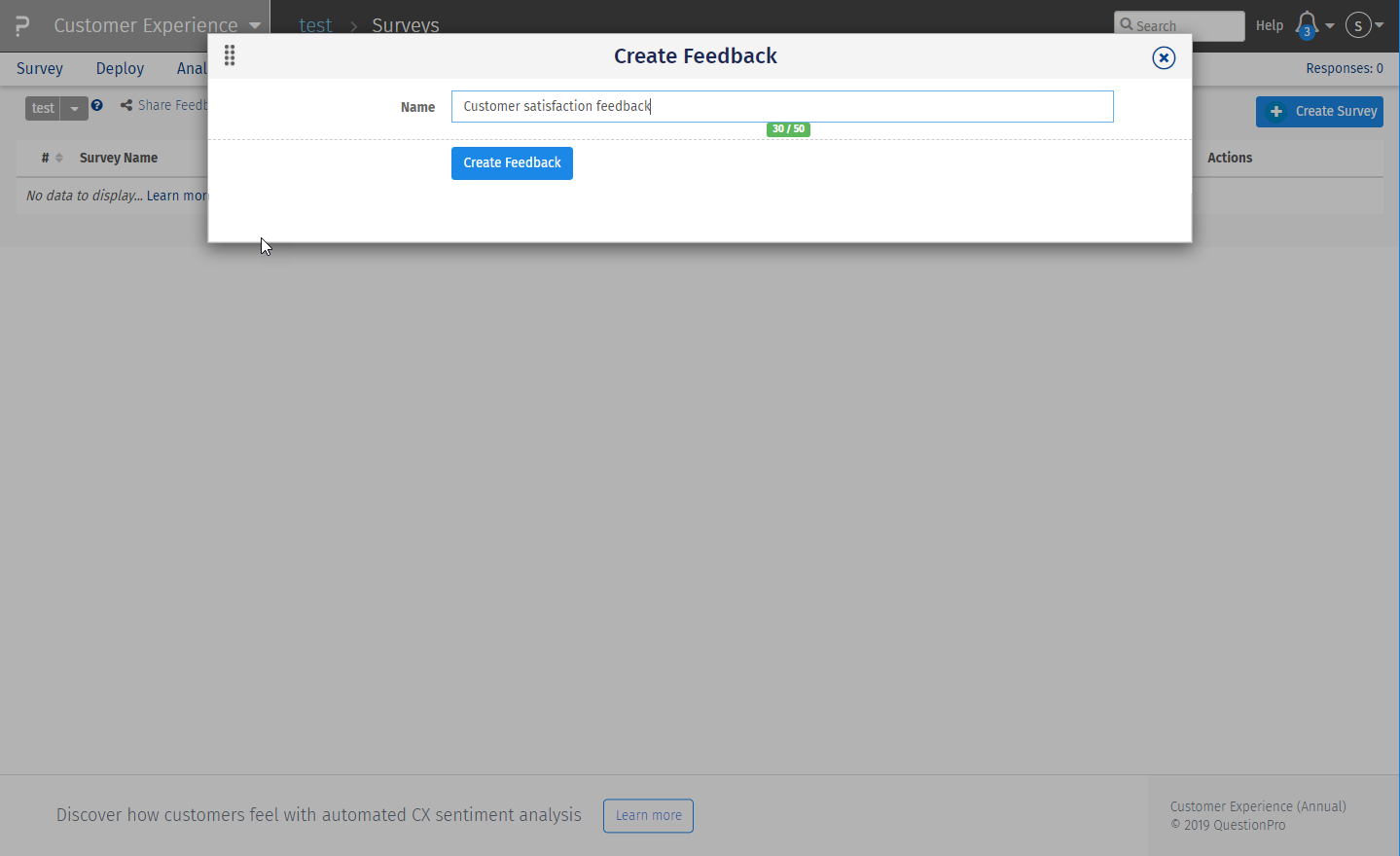Open the test survey selector dropdown
The width and height of the screenshot is (1400, 856).
pos(74,108)
